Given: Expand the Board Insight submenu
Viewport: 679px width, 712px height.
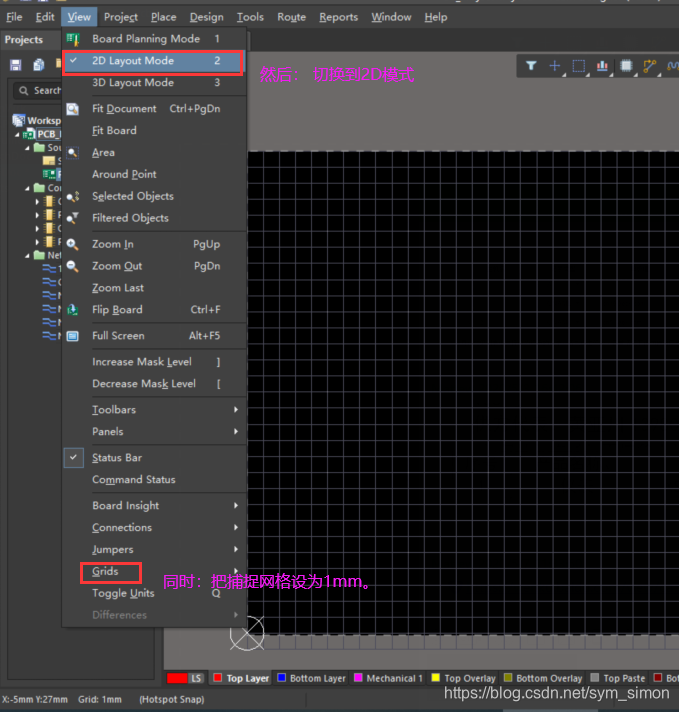Looking at the screenshot, I should (125, 506).
